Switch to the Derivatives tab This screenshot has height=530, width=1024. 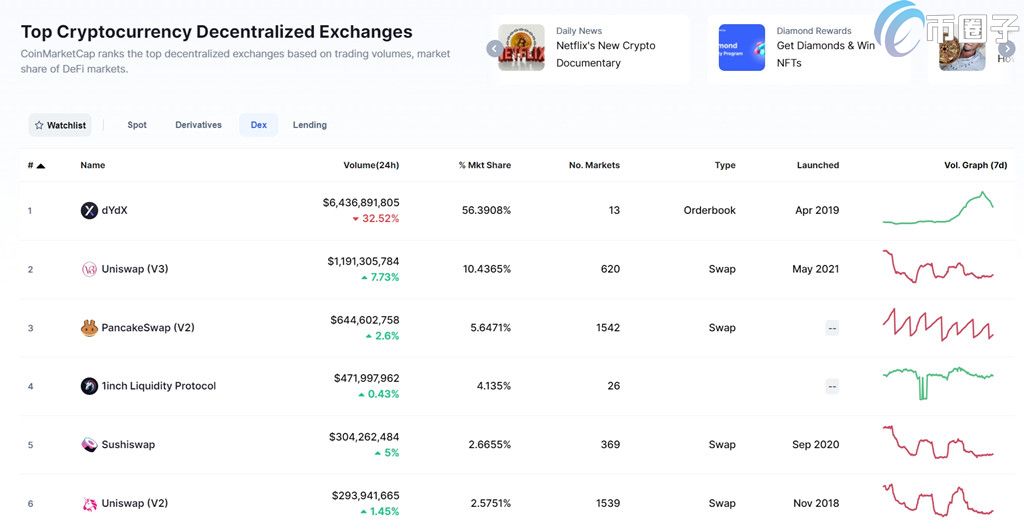pos(199,125)
